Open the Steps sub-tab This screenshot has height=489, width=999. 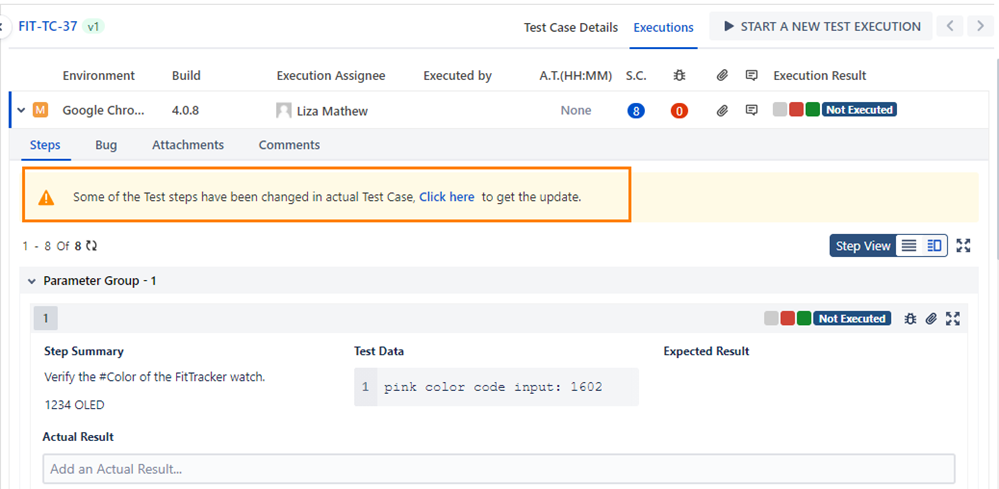tap(45, 145)
